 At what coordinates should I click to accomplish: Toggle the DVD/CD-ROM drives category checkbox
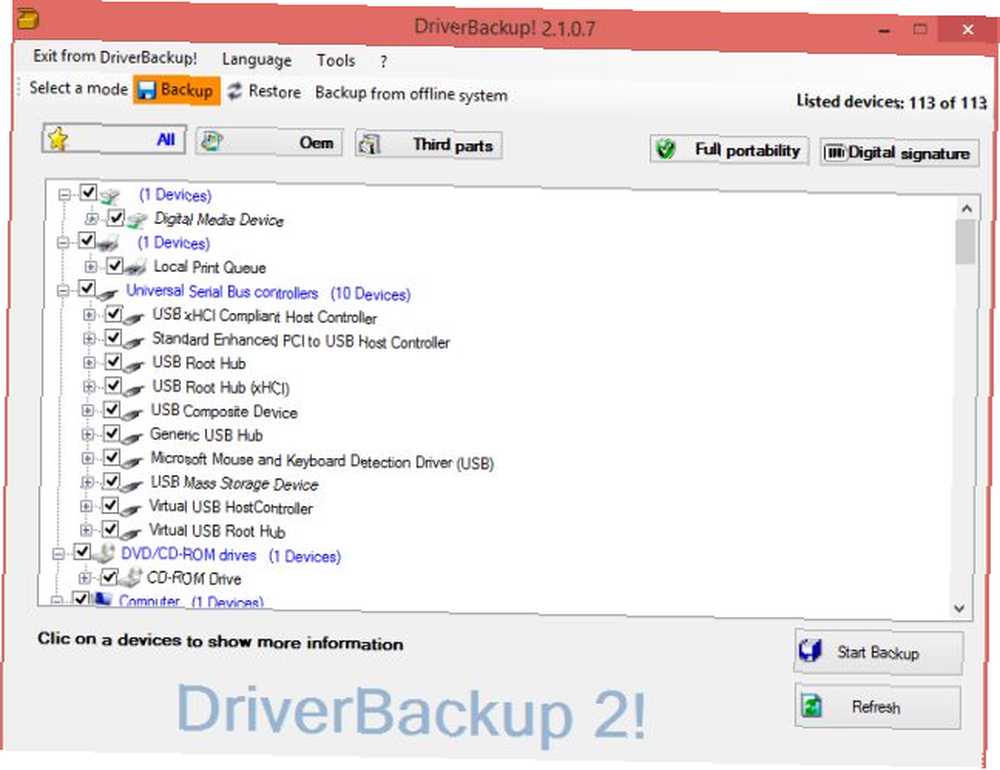click(x=82, y=551)
